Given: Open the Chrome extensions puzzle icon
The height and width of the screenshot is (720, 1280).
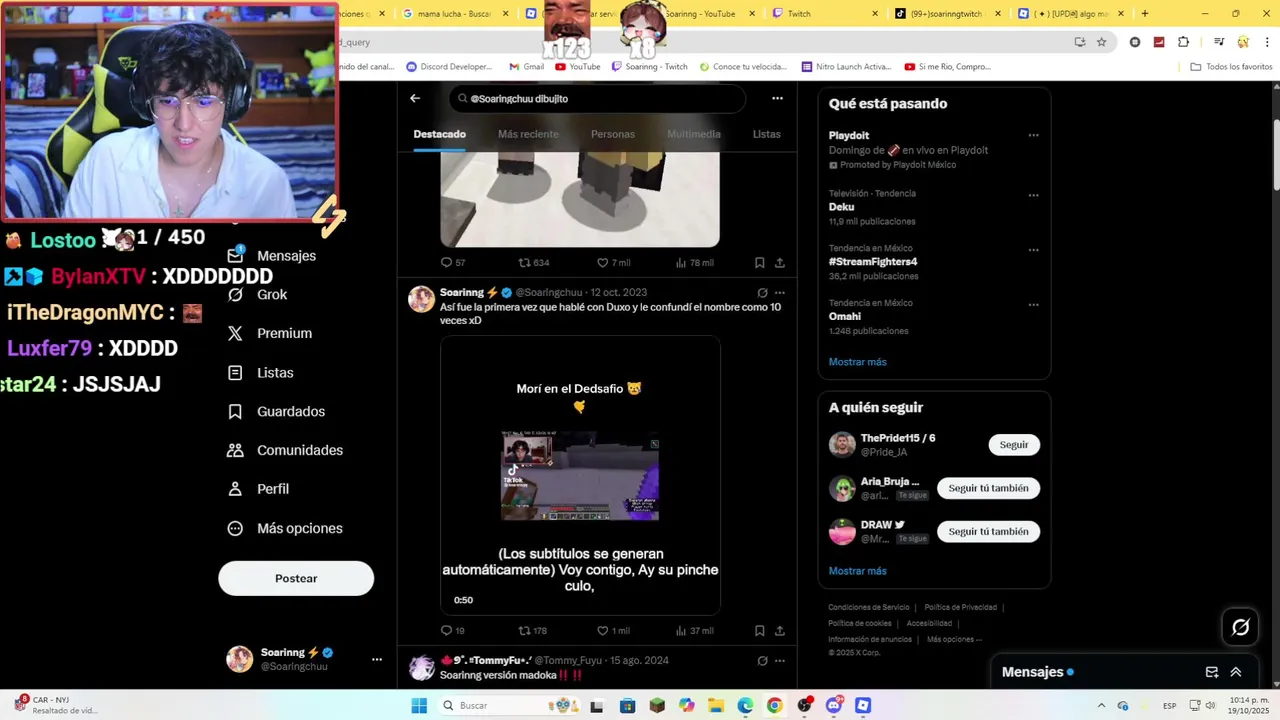Looking at the screenshot, I should (x=1183, y=42).
